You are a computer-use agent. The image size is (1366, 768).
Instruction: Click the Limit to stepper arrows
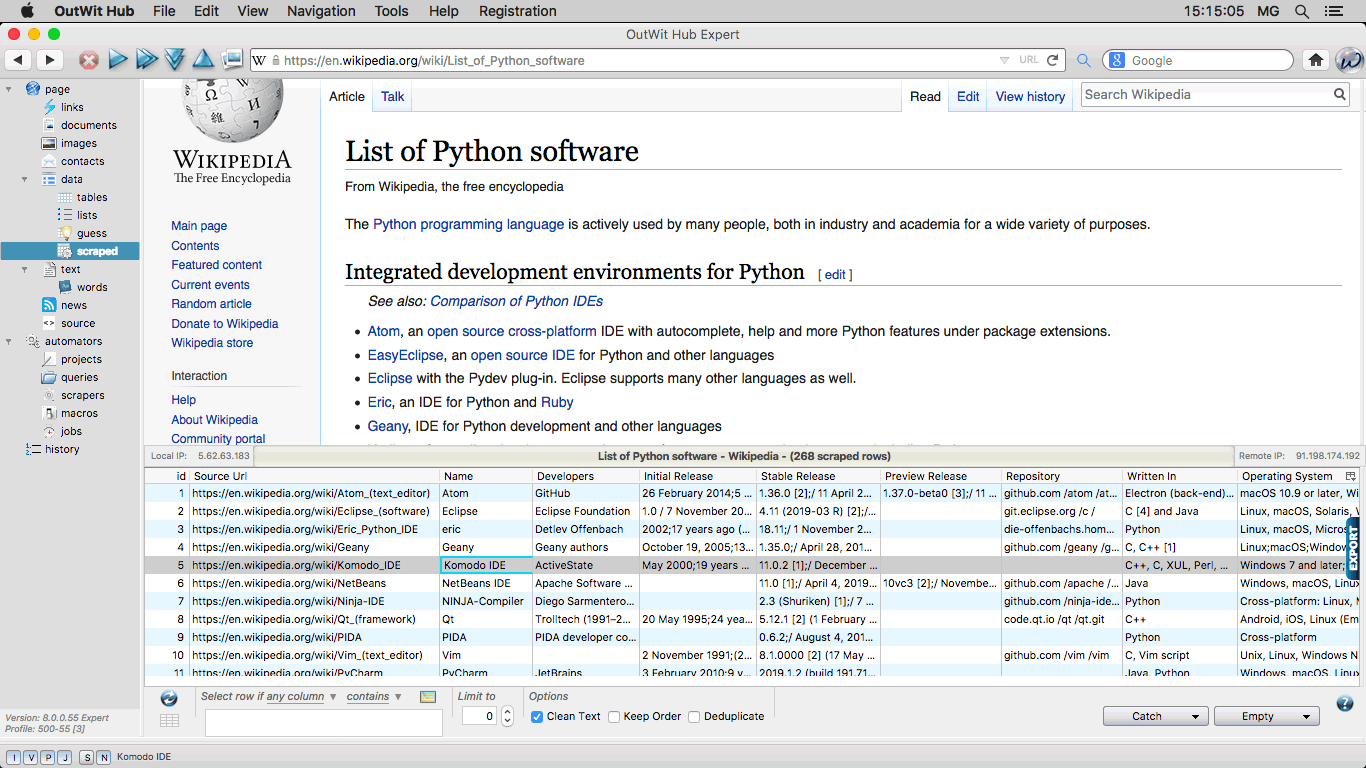(507, 716)
